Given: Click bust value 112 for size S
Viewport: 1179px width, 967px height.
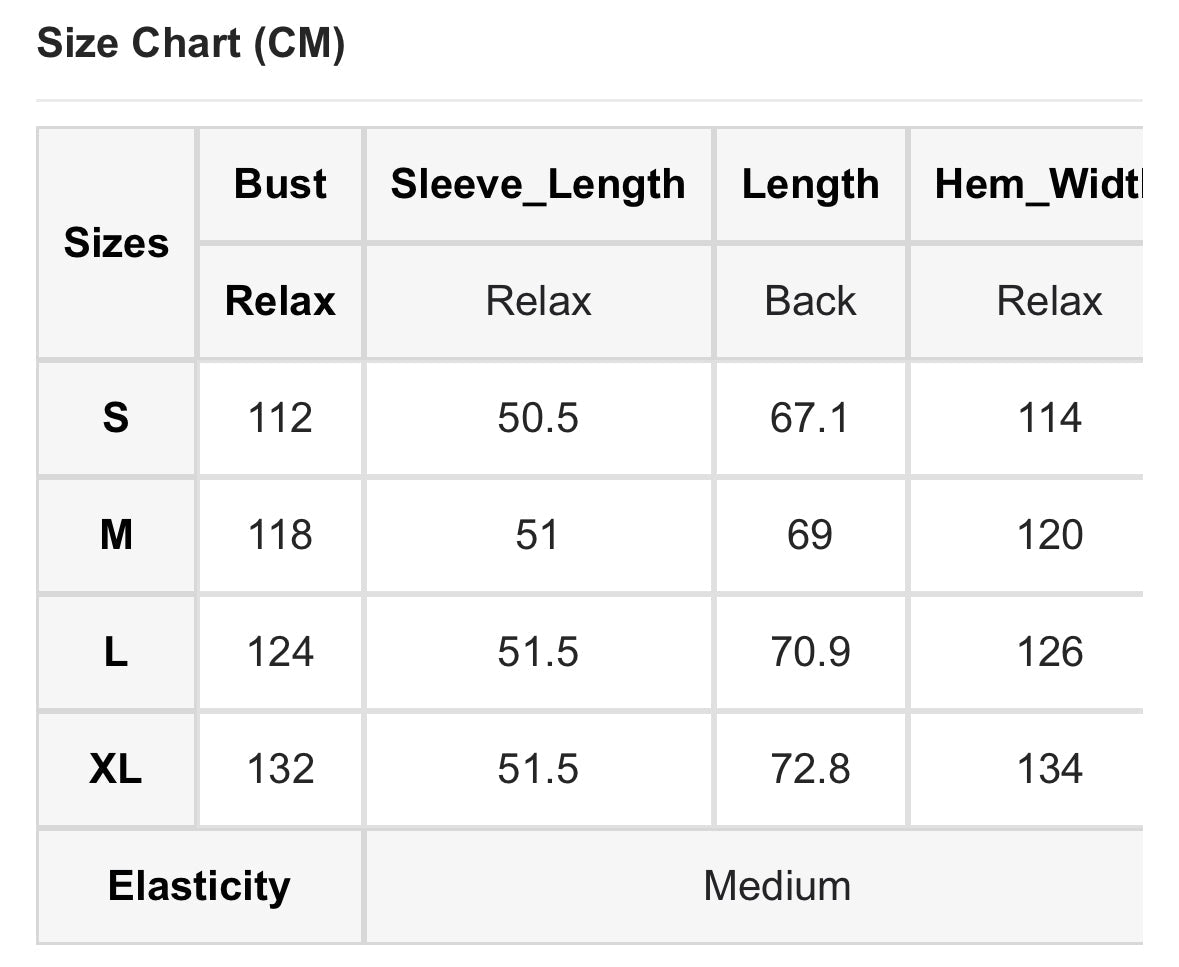Looking at the screenshot, I should [280, 418].
